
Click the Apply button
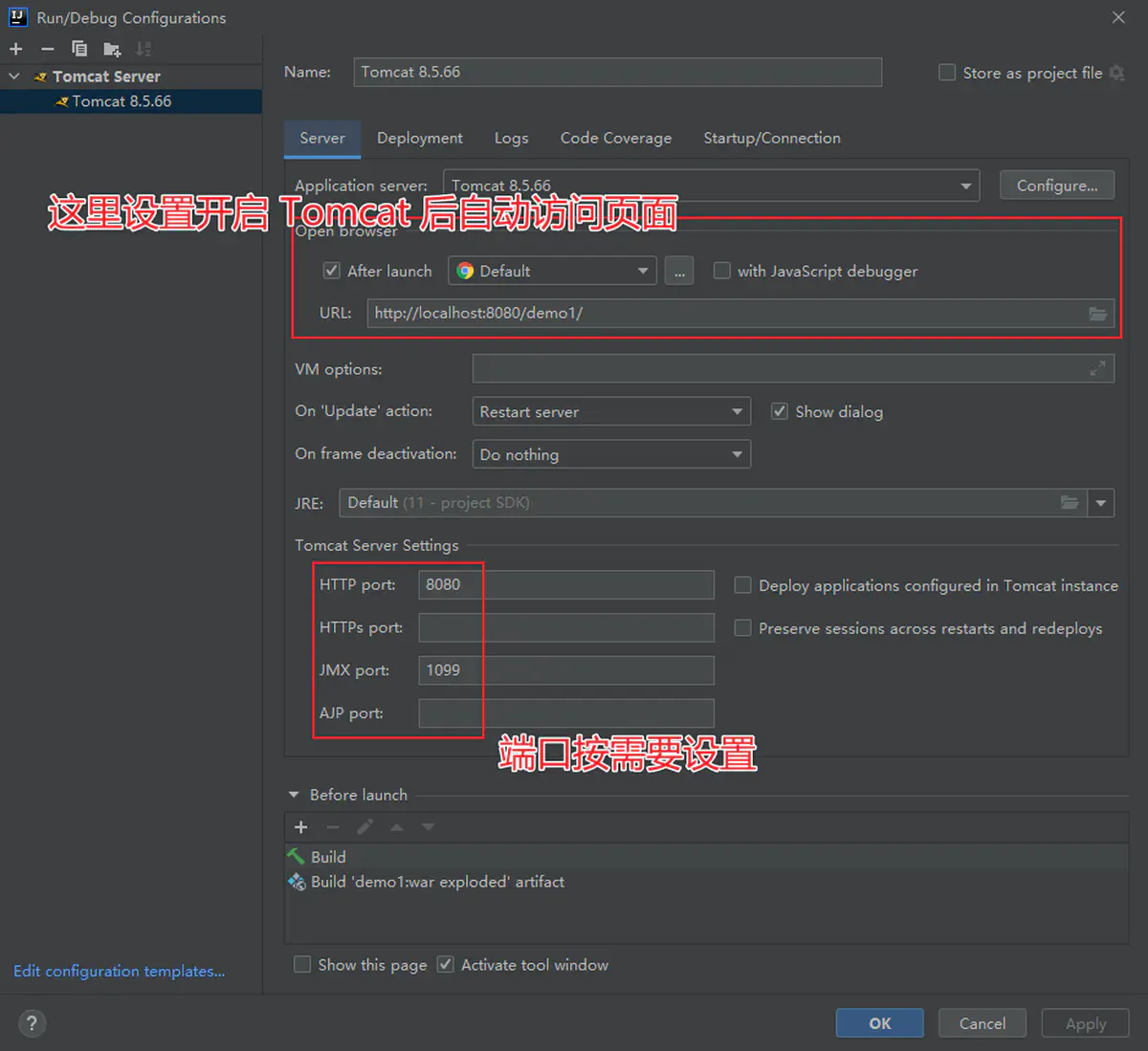(1086, 1023)
